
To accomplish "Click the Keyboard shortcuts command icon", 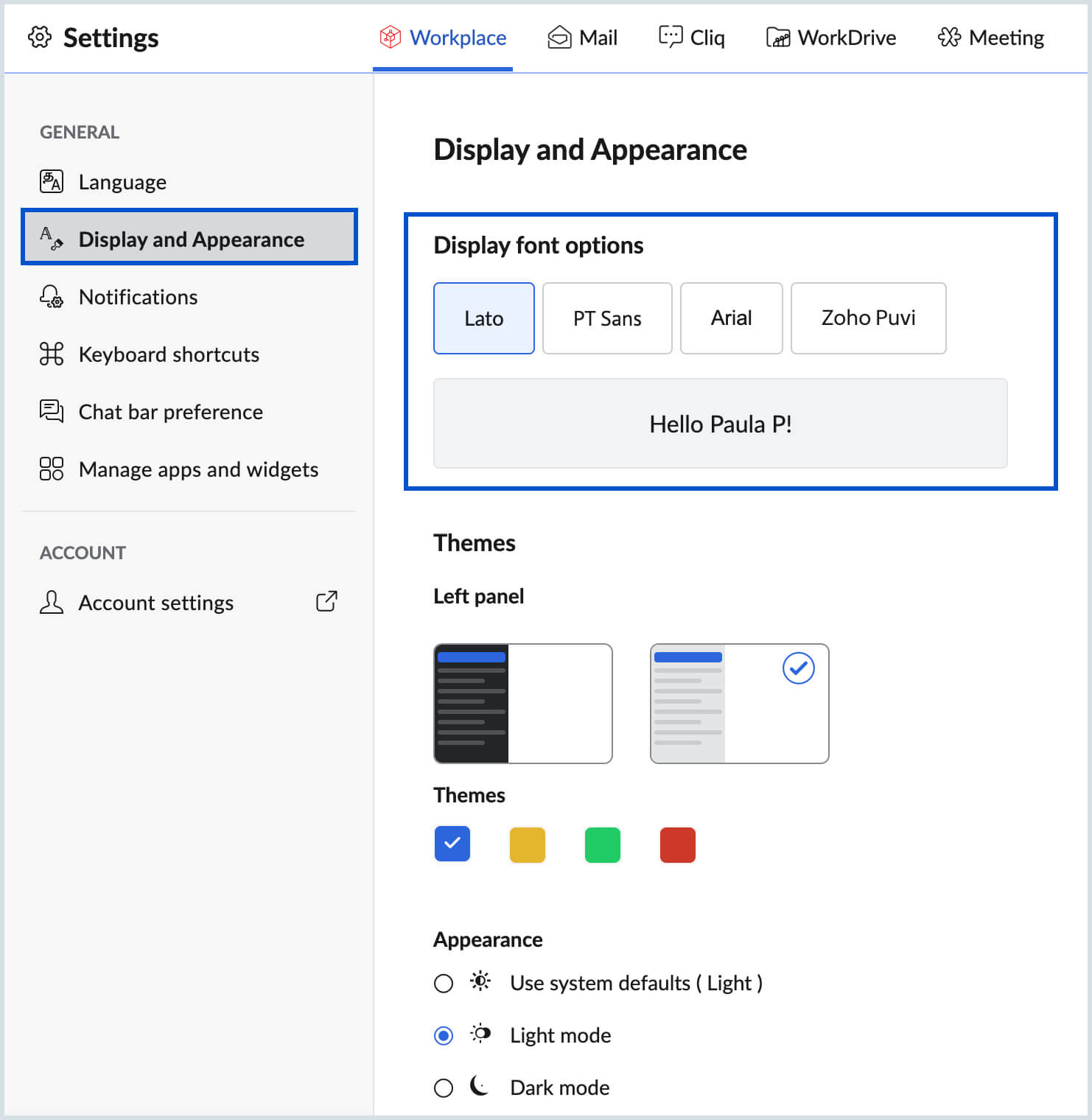I will pos(52,354).
